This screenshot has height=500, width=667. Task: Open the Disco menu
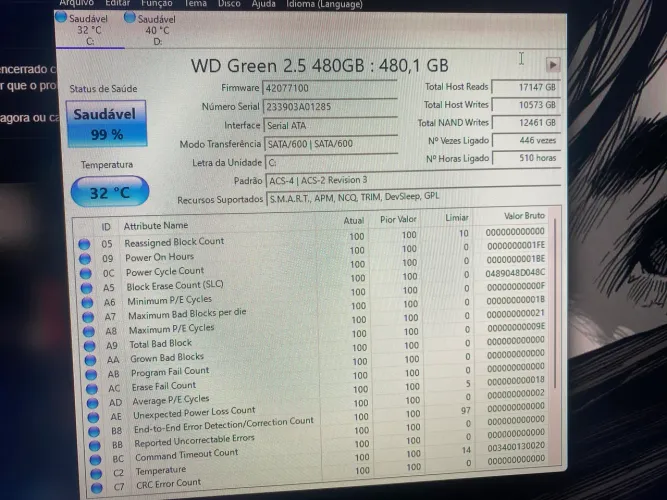pos(229,4)
